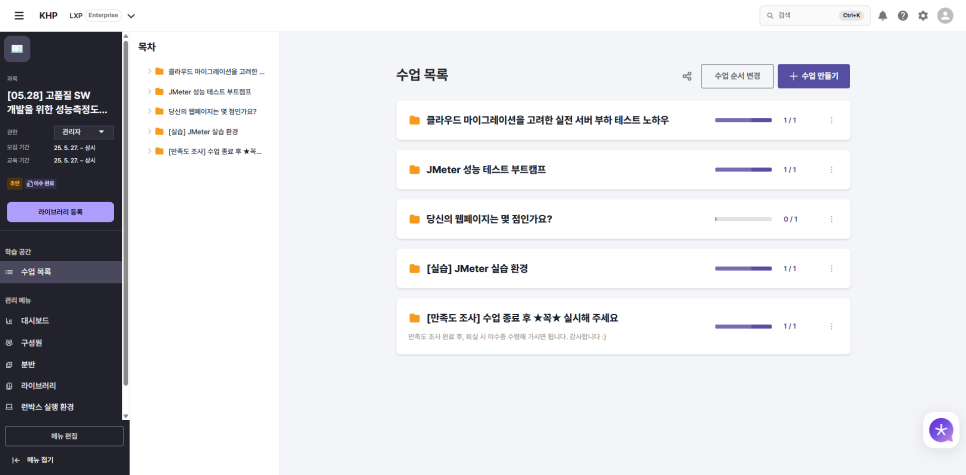This screenshot has width=966, height=475.
Task: Select 수업 목록 in the sidebar
Action: coord(61,272)
